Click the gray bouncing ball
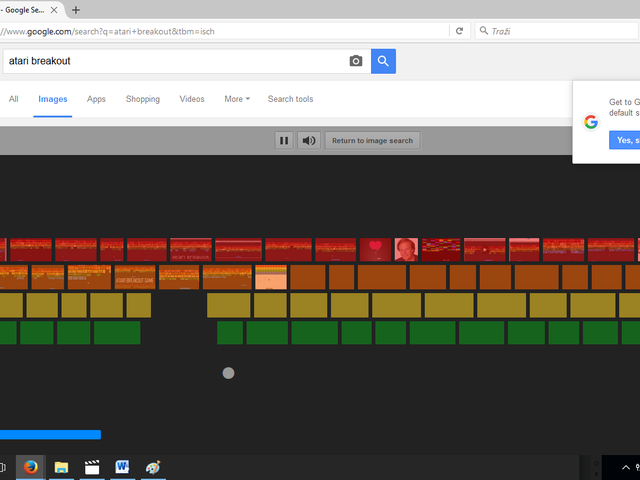 pyautogui.click(x=229, y=373)
